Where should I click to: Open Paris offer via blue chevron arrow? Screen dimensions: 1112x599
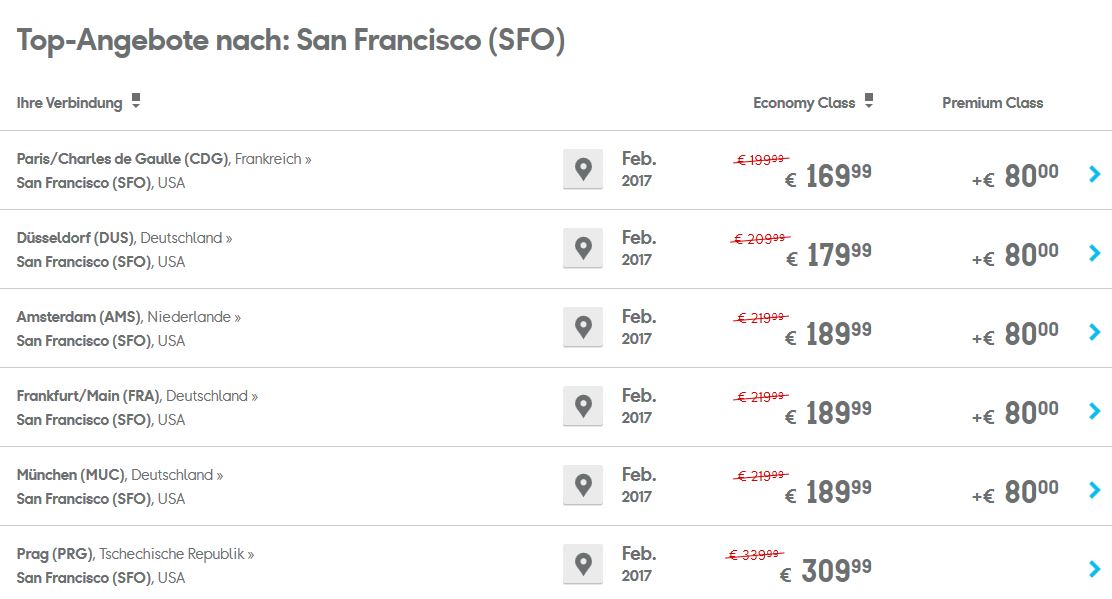(x=1094, y=174)
